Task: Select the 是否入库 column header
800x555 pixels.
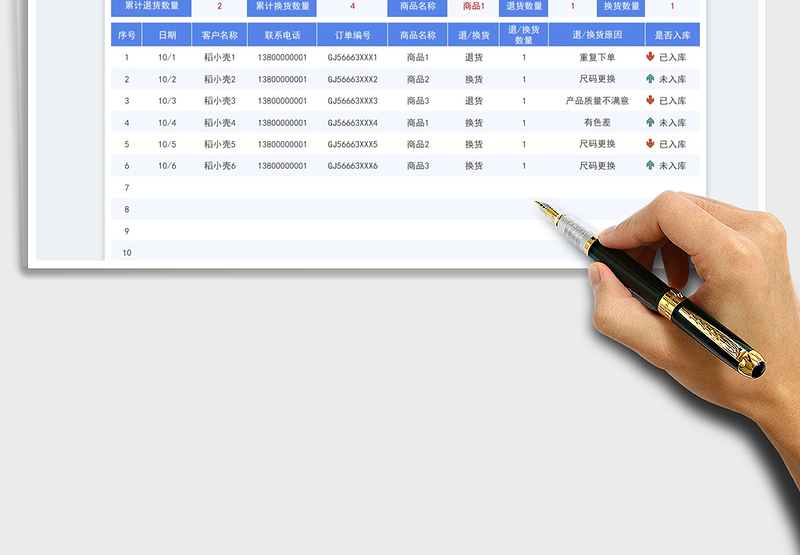Action: click(672, 35)
